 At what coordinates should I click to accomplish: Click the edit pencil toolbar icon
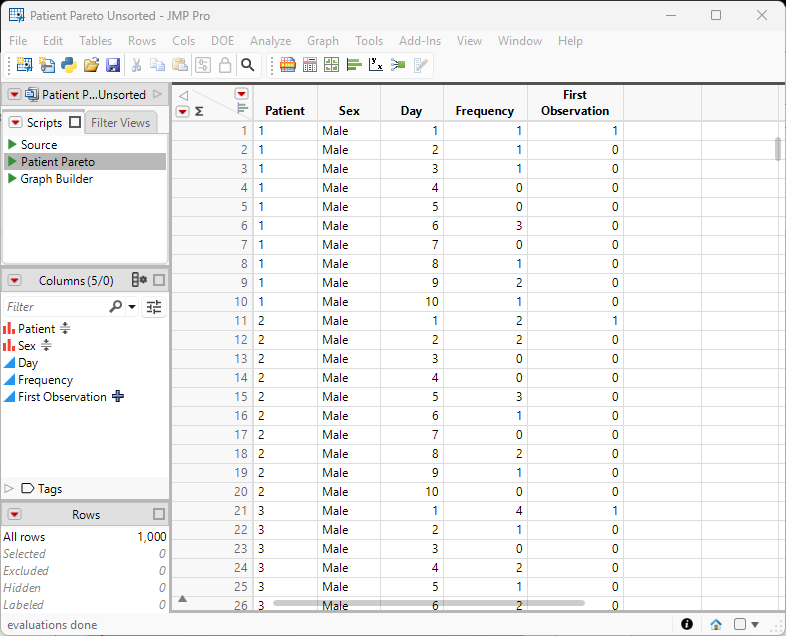pos(421,65)
